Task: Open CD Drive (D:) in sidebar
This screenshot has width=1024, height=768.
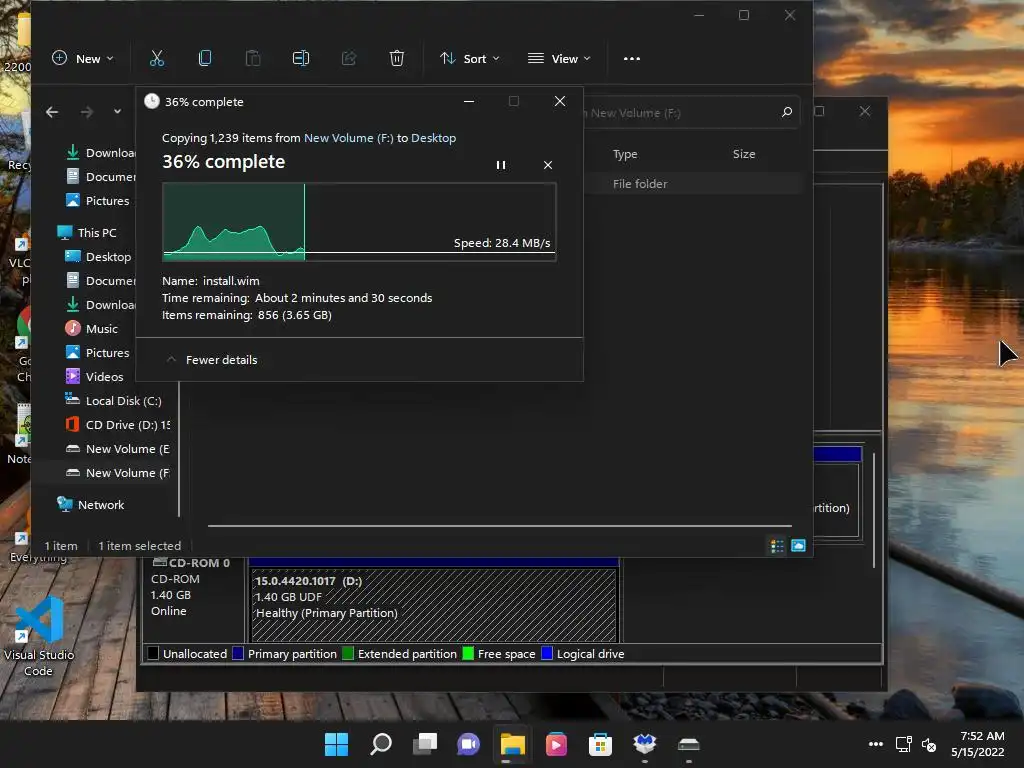Action: pos(118,425)
